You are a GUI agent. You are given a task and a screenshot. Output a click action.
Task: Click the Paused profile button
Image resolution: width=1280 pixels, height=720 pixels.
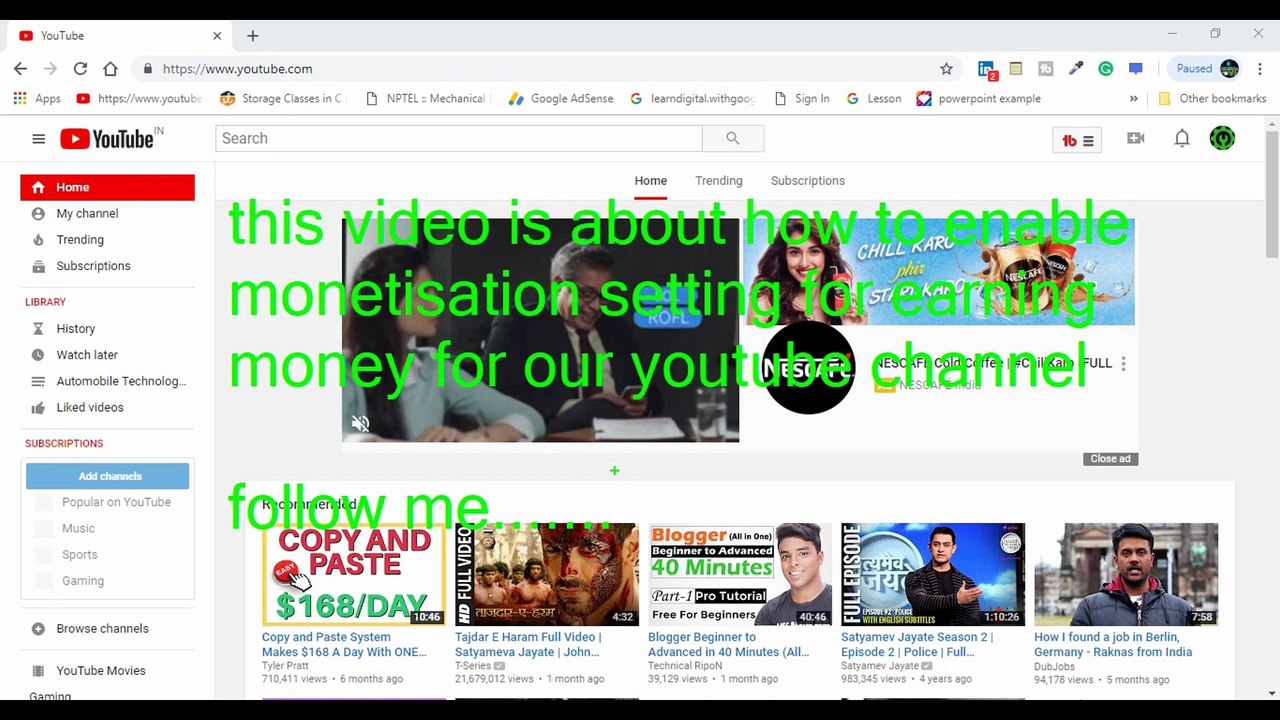[x=1207, y=69]
